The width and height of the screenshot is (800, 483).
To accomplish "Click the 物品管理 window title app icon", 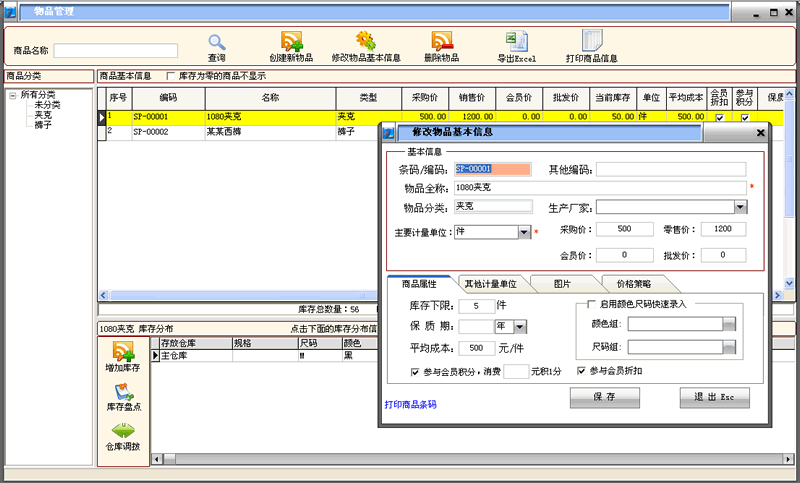I will [10, 11].
